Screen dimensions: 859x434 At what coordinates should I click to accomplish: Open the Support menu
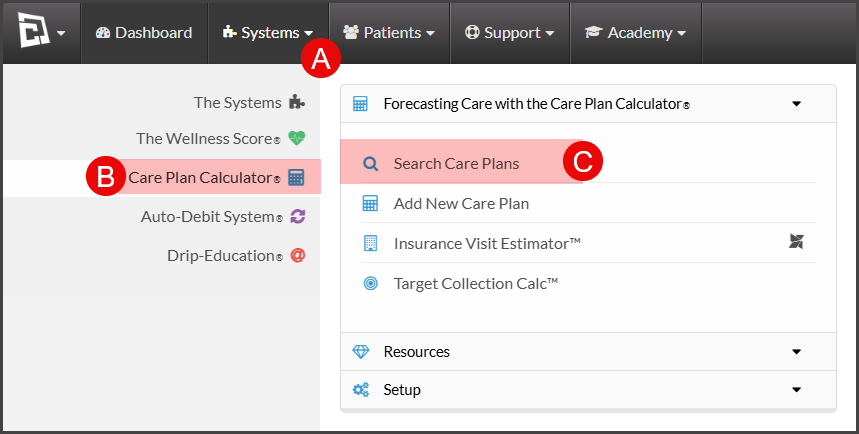point(510,33)
